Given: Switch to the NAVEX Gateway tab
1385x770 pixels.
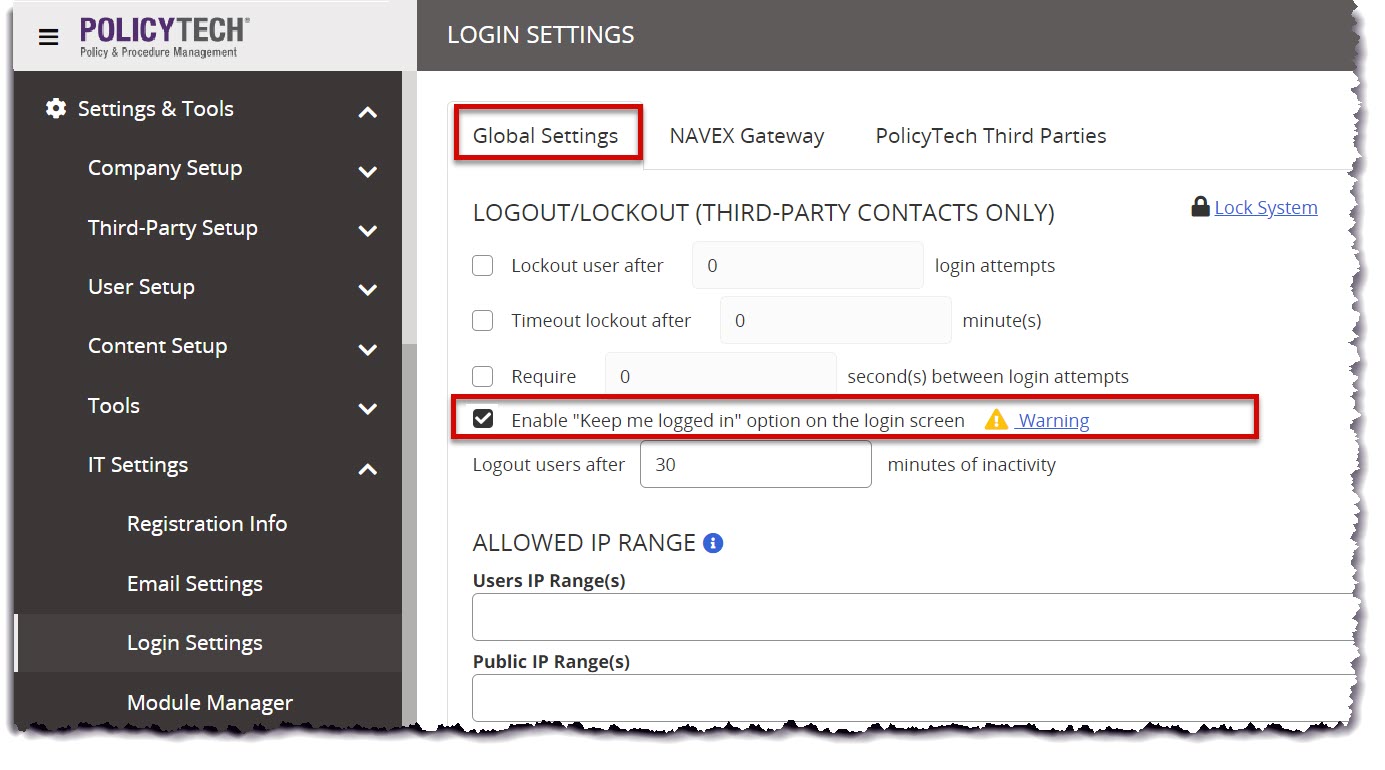Looking at the screenshot, I should tap(746, 135).
